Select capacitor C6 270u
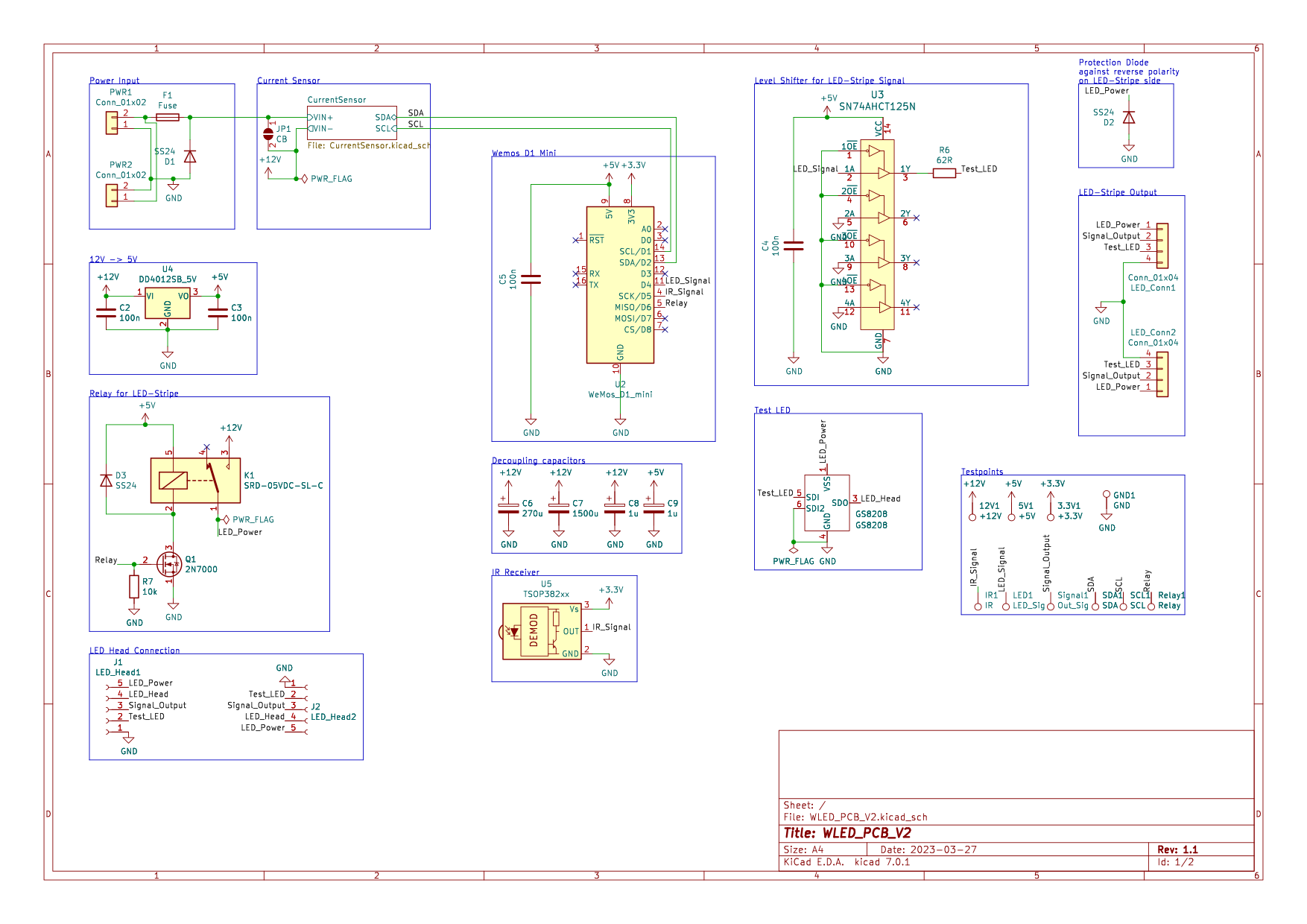 (508, 508)
